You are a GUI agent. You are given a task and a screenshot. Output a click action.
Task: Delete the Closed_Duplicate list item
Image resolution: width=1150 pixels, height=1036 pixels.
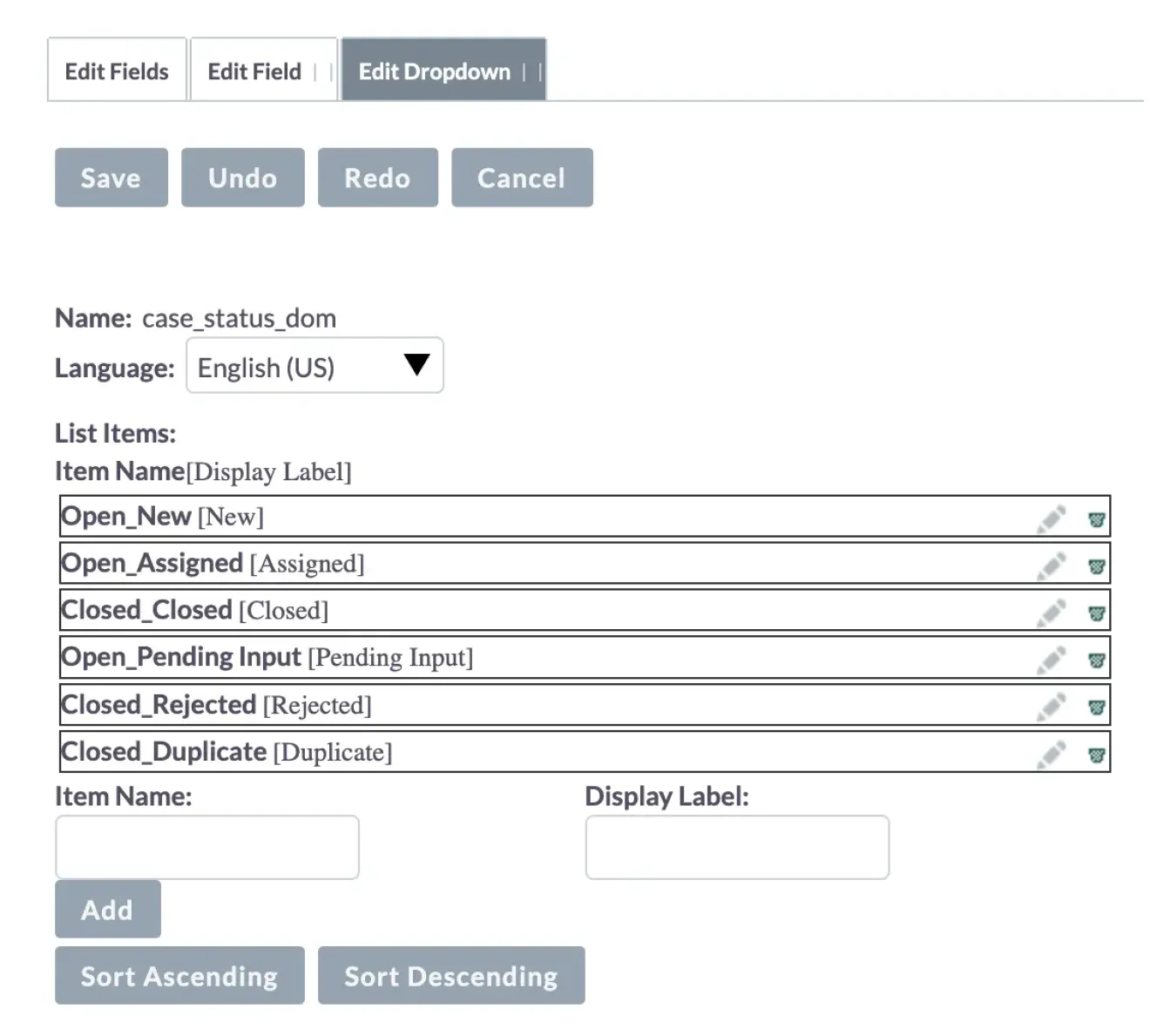coord(1096,752)
